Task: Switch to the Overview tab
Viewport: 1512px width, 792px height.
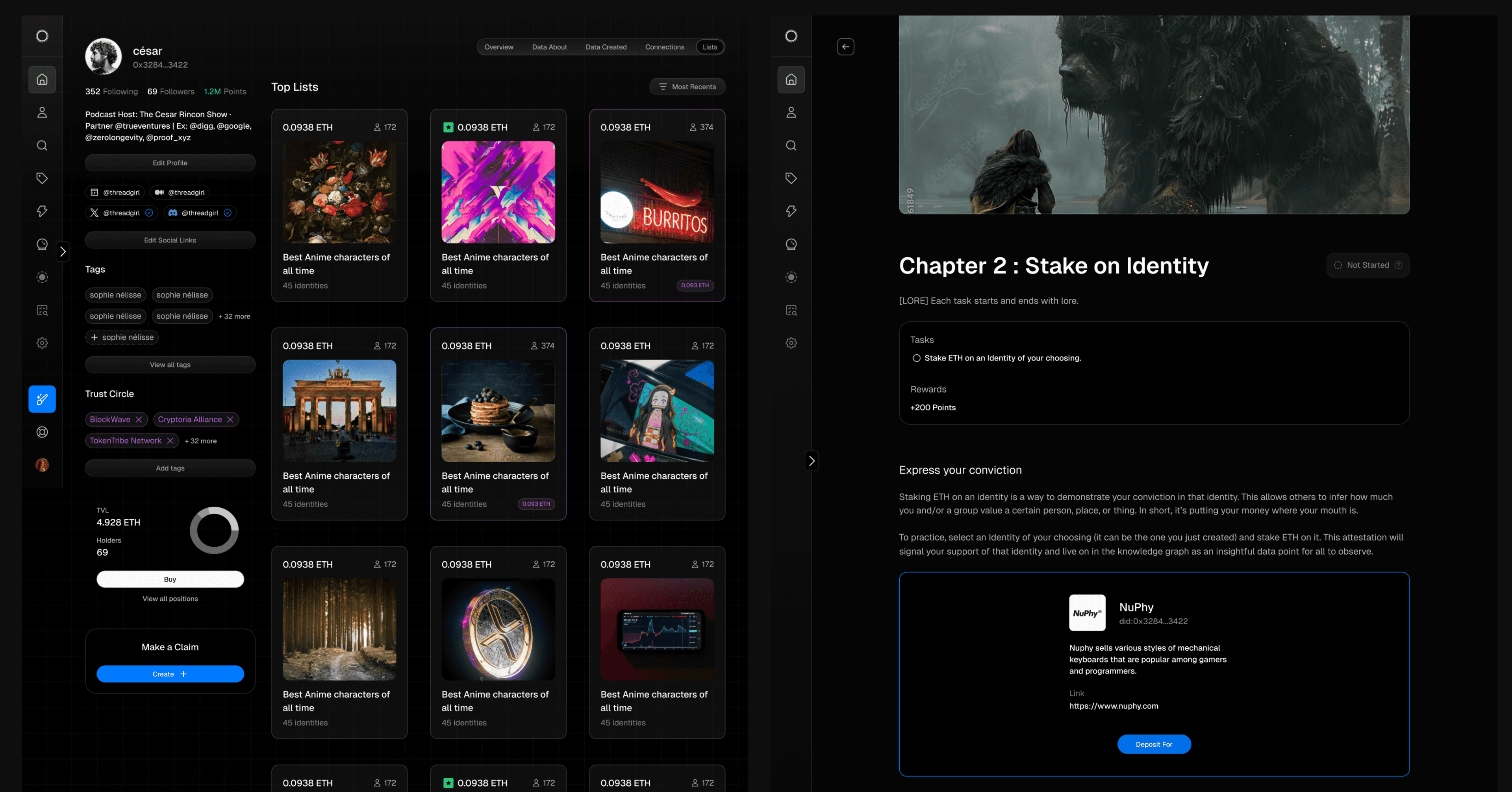Action: (x=498, y=47)
